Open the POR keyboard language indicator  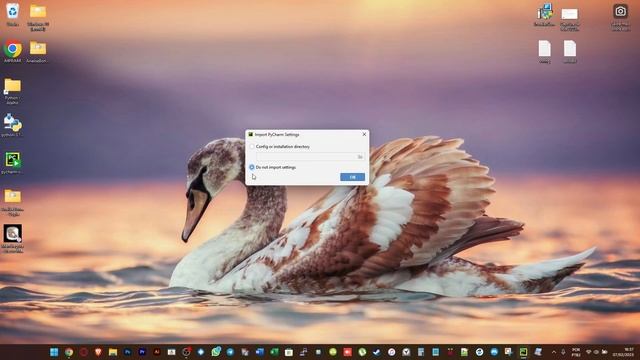coord(576,352)
